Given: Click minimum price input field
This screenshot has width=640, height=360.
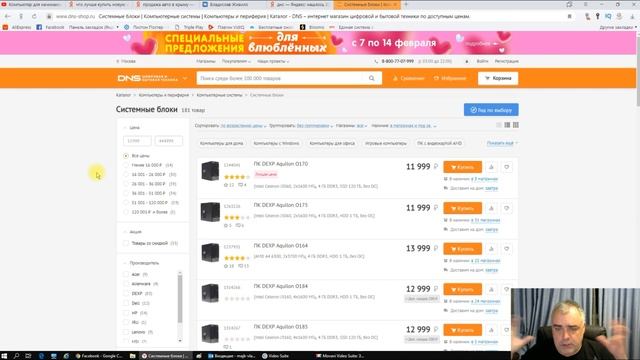Looking at the screenshot, I should [137, 141].
